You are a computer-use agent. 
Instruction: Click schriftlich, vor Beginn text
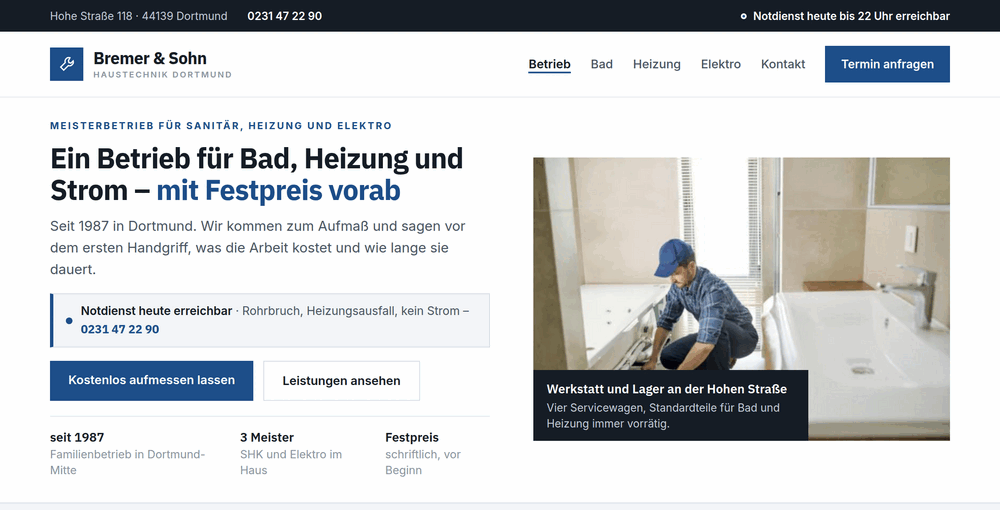tap(423, 462)
